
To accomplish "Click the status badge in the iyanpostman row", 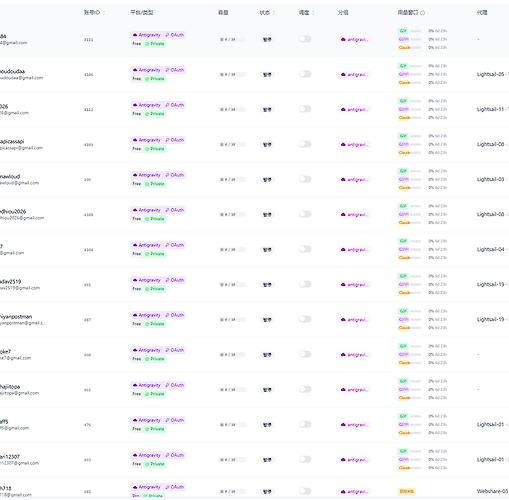I will (267, 319).
